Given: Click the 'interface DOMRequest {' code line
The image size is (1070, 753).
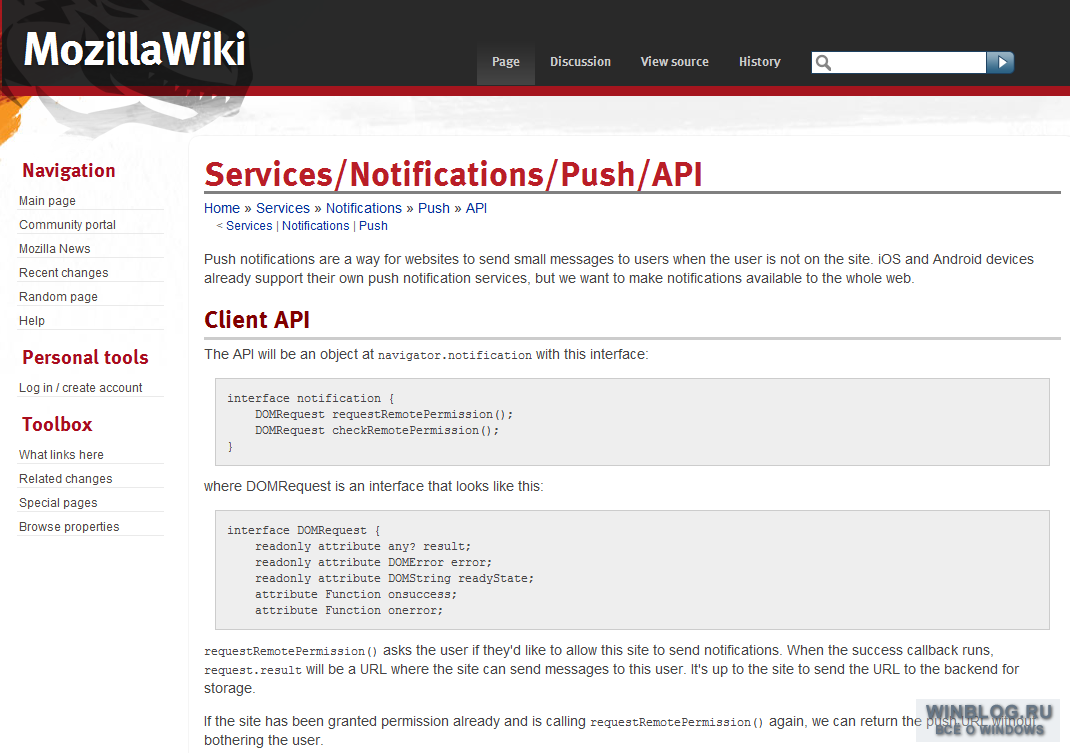Looking at the screenshot, I should click(x=304, y=530).
